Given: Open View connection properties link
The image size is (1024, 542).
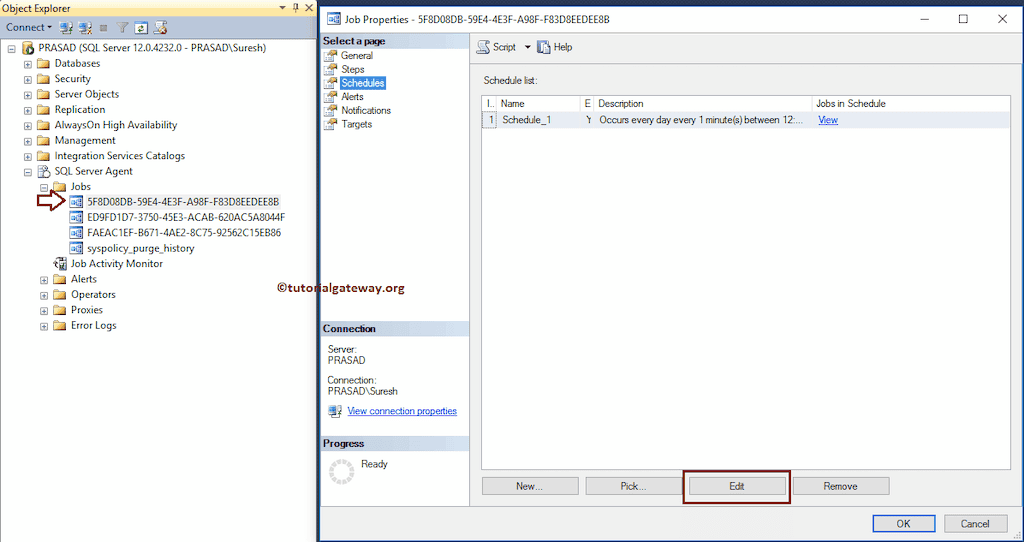Looking at the screenshot, I should point(402,411).
